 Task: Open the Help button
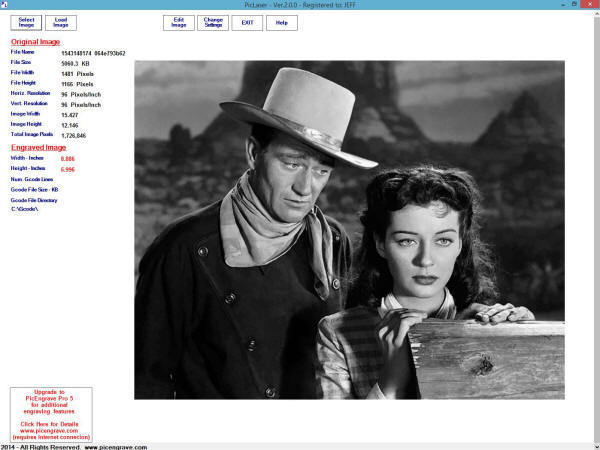coord(282,23)
